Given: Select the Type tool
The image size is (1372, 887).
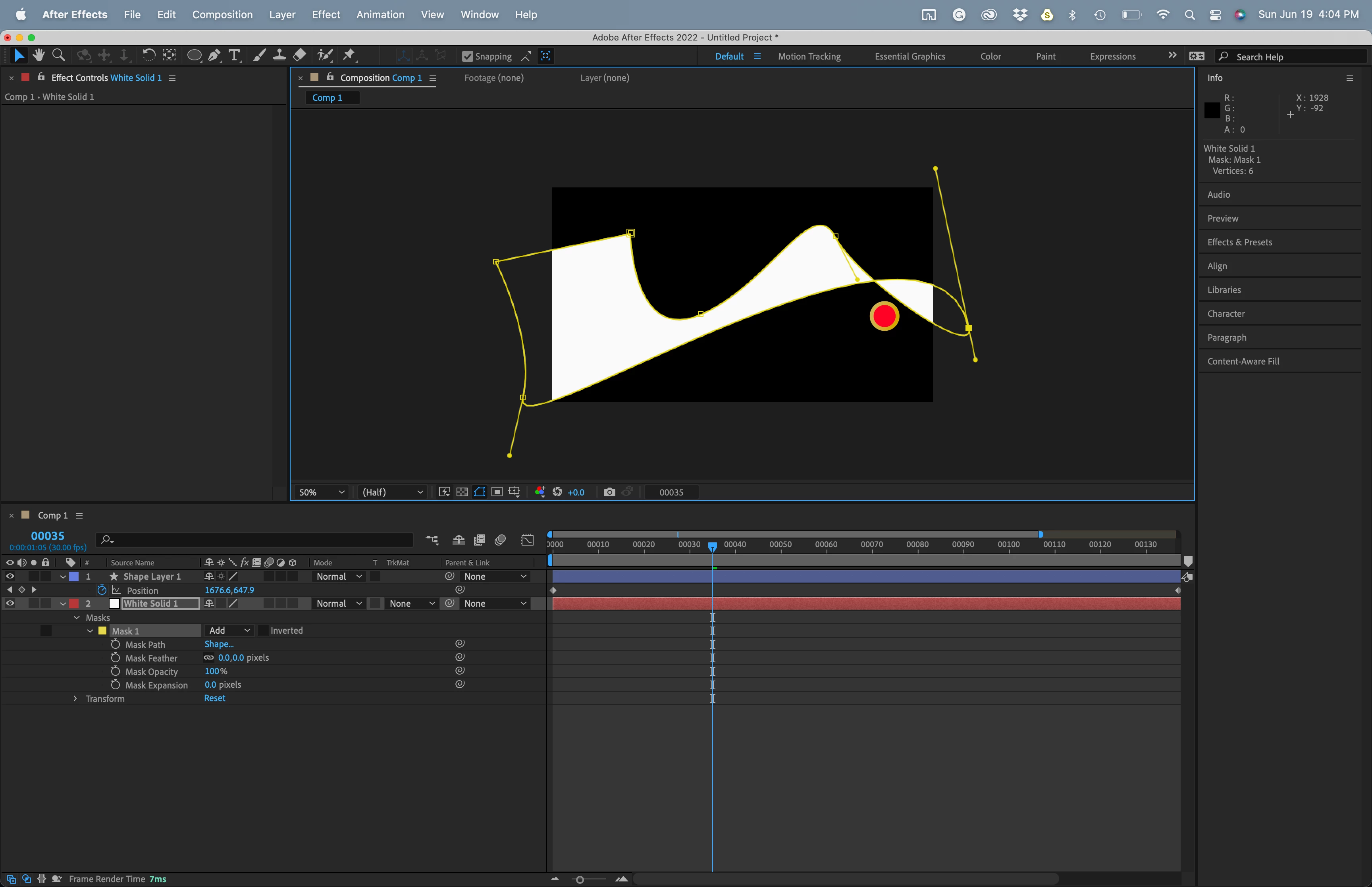Looking at the screenshot, I should tap(234, 55).
